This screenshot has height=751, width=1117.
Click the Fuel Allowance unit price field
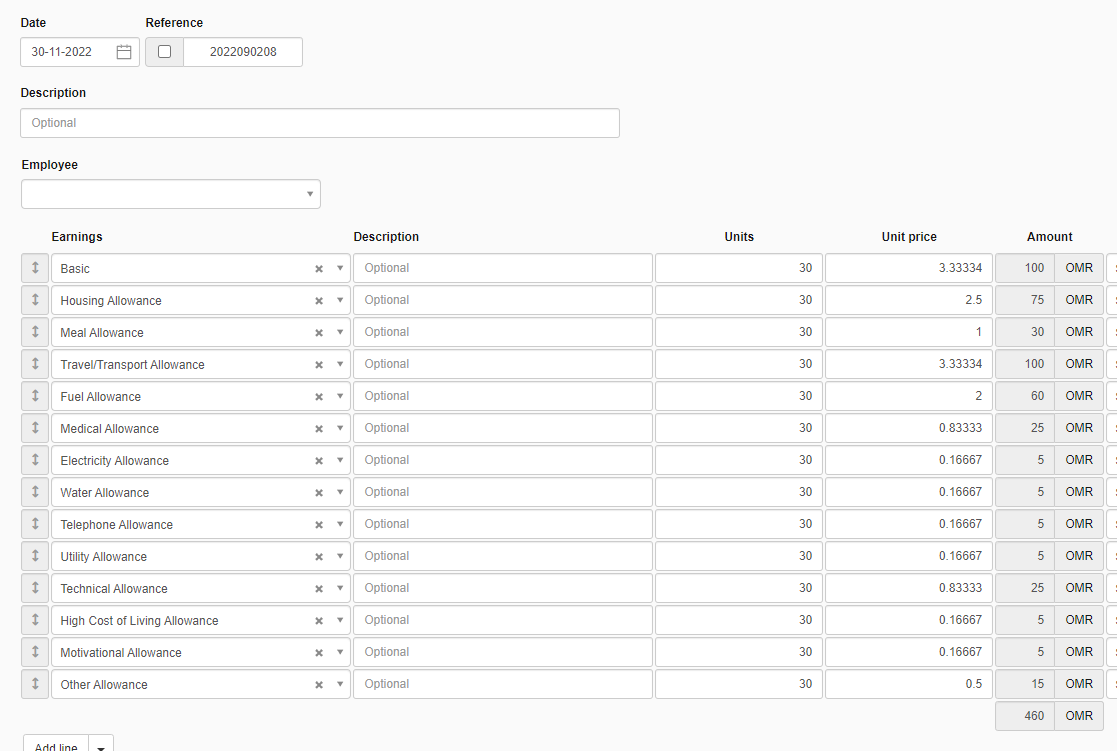point(909,396)
